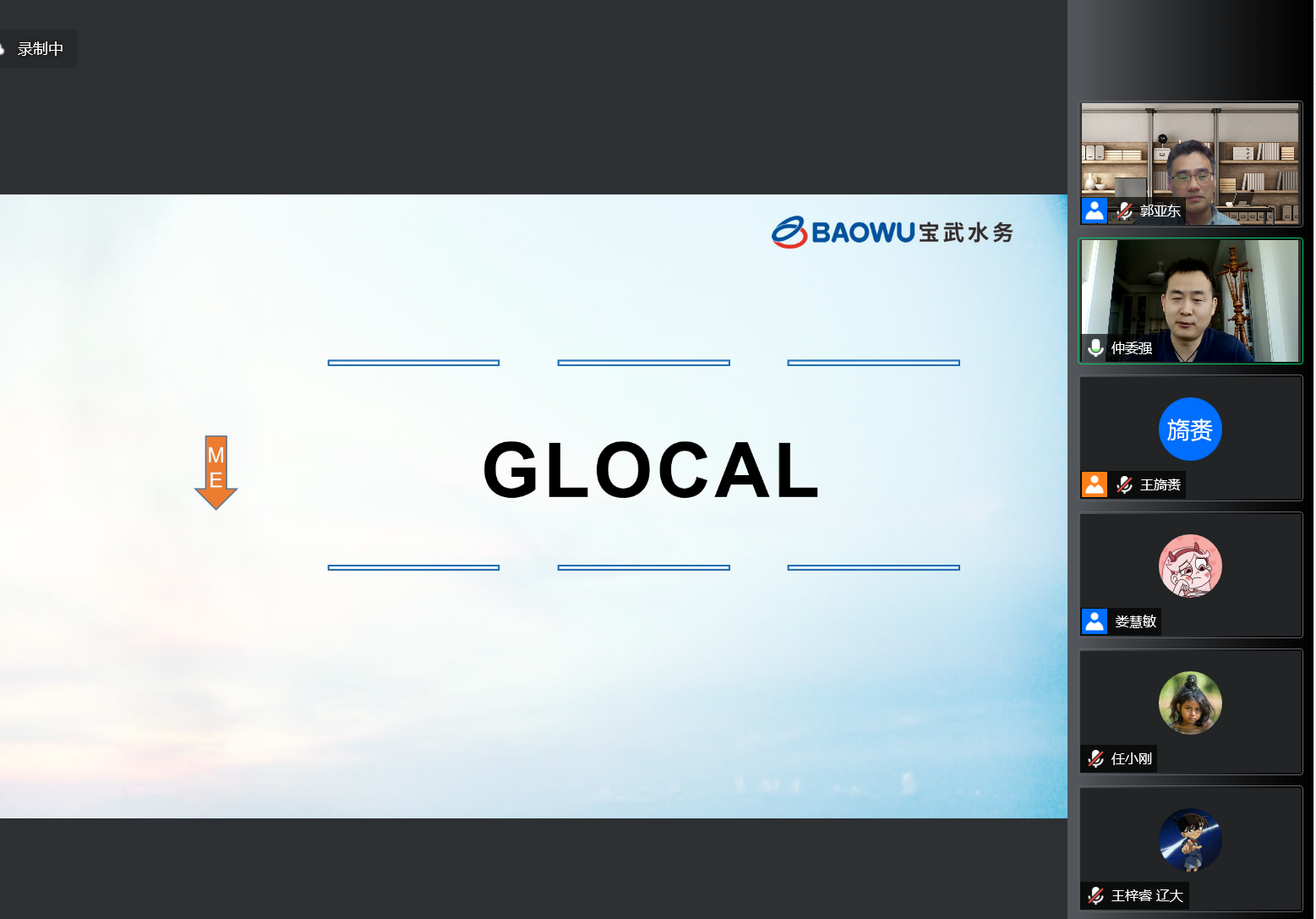The width and height of the screenshot is (1316, 919).
Task: Click the Conan avatar of 王梓睿
Action: [x=1190, y=840]
